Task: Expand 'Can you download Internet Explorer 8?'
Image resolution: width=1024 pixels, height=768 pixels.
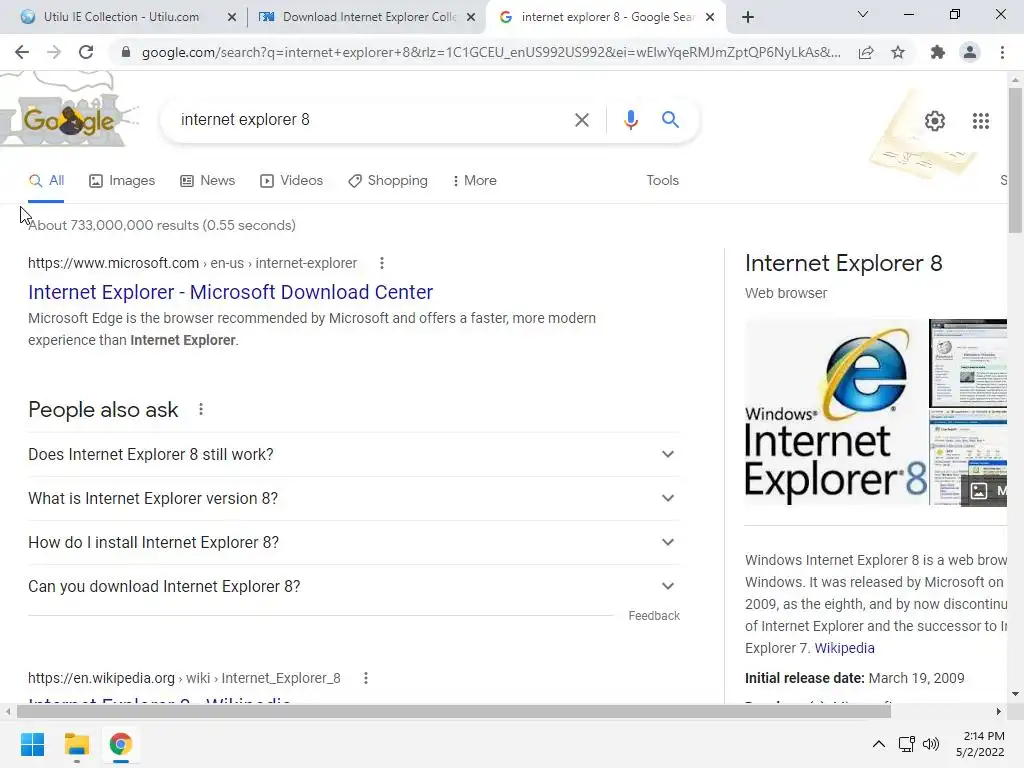Action: (354, 586)
